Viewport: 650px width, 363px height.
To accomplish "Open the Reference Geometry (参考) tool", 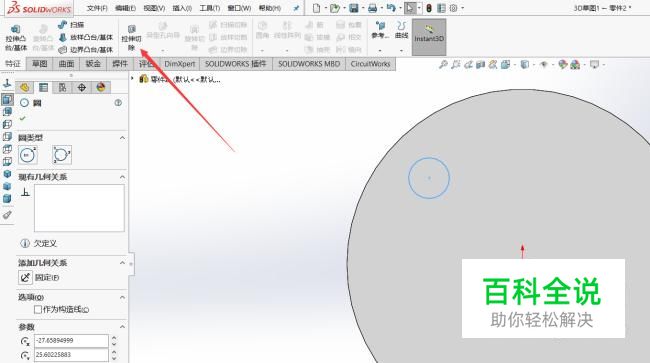I will [380, 30].
